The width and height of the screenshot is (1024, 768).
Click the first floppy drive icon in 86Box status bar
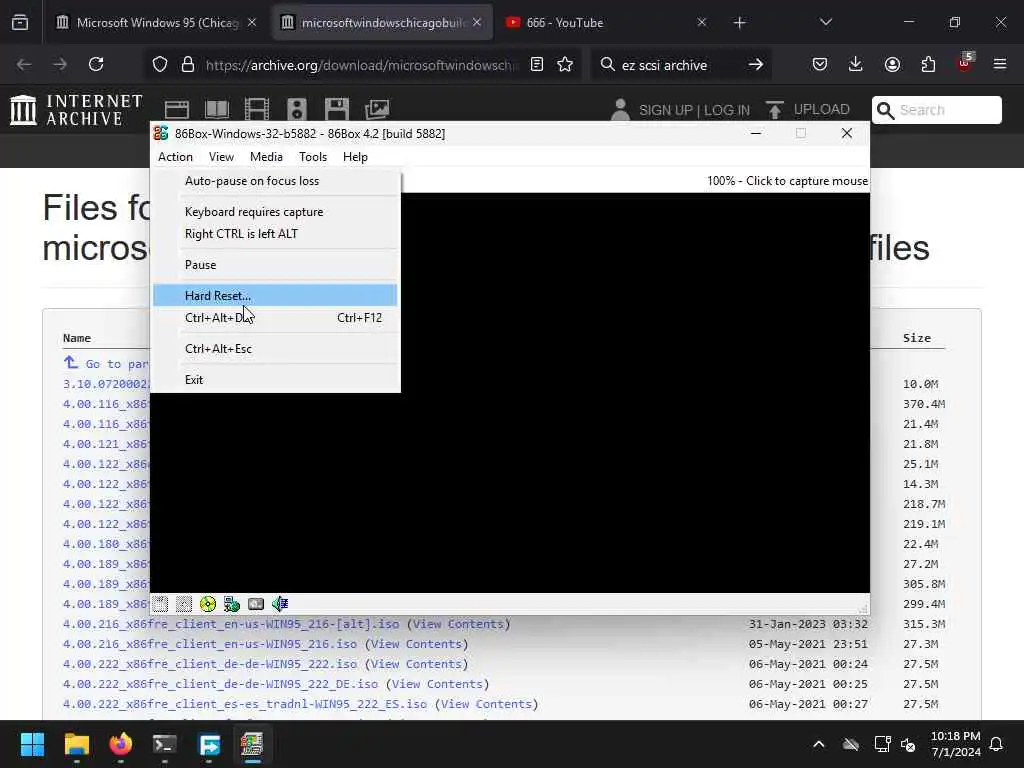[160, 604]
